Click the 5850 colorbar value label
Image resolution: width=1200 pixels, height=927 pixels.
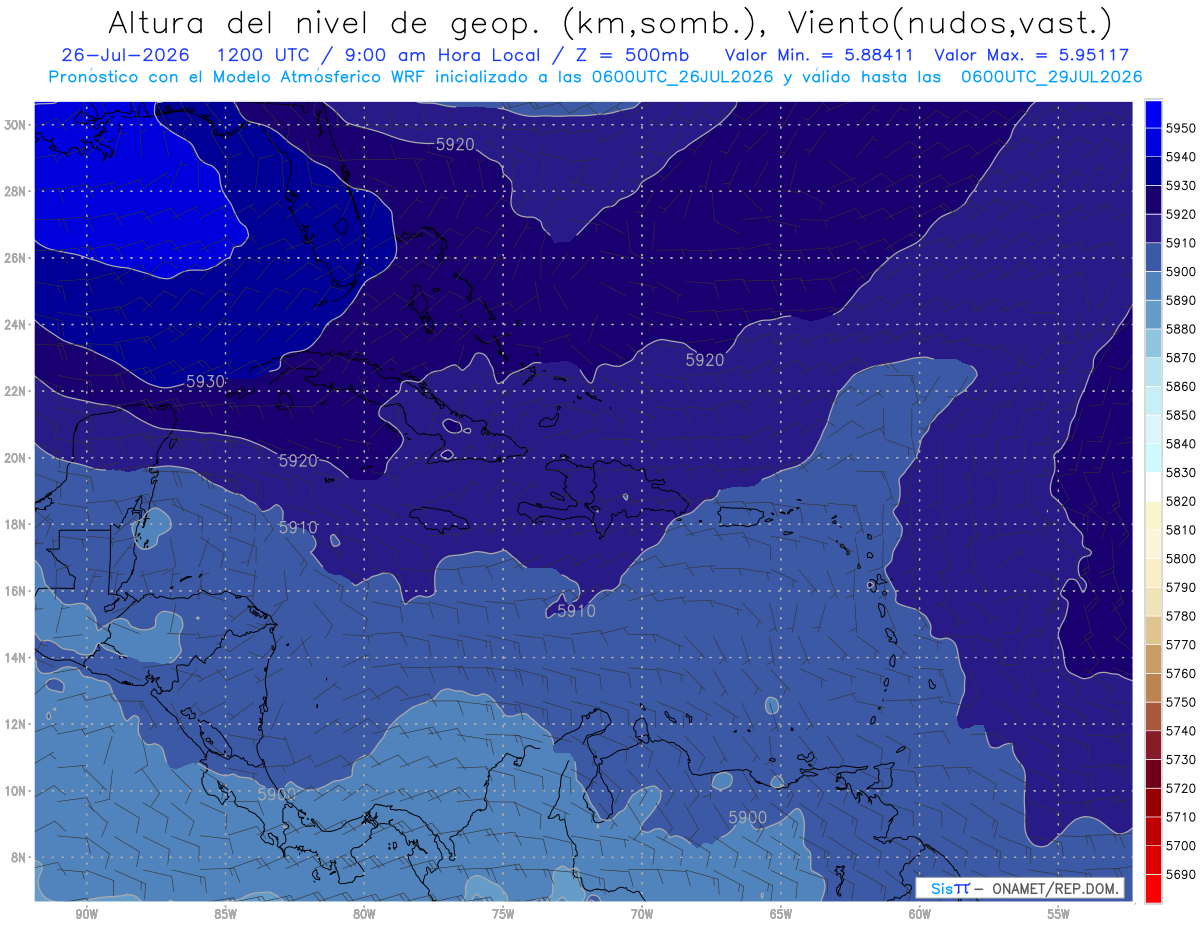(1181, 415)
